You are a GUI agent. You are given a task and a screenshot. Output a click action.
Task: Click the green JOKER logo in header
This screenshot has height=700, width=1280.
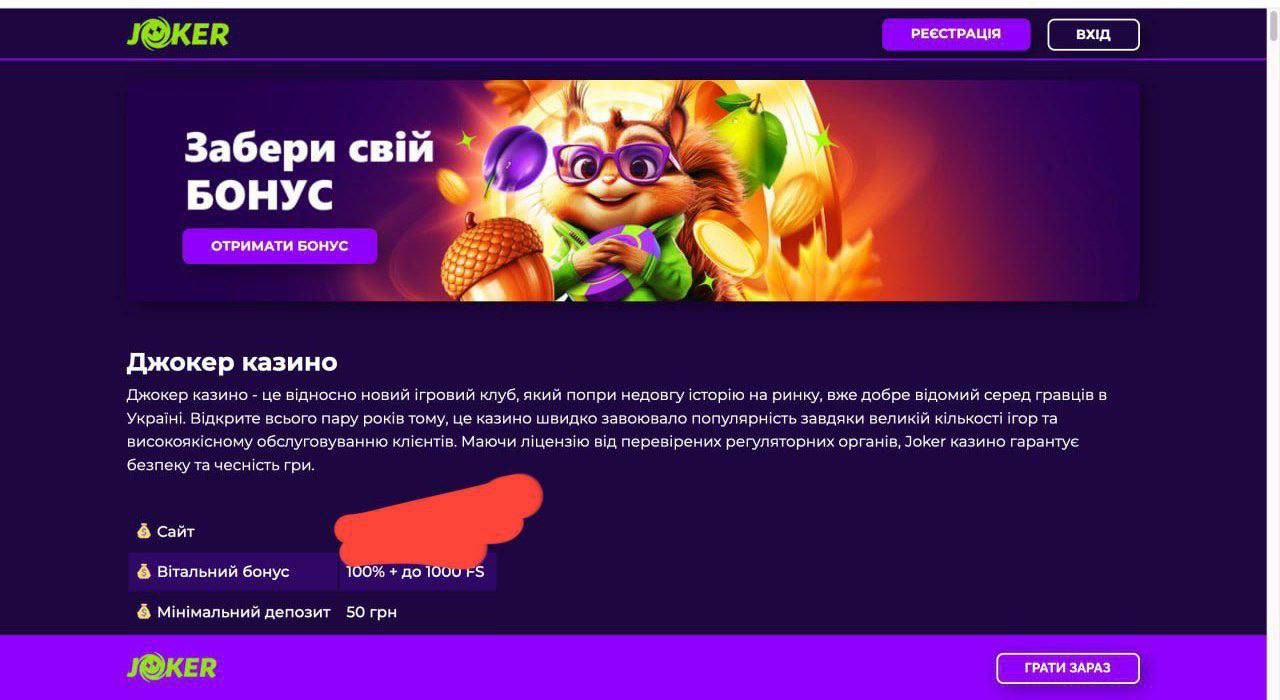point(178,34)
